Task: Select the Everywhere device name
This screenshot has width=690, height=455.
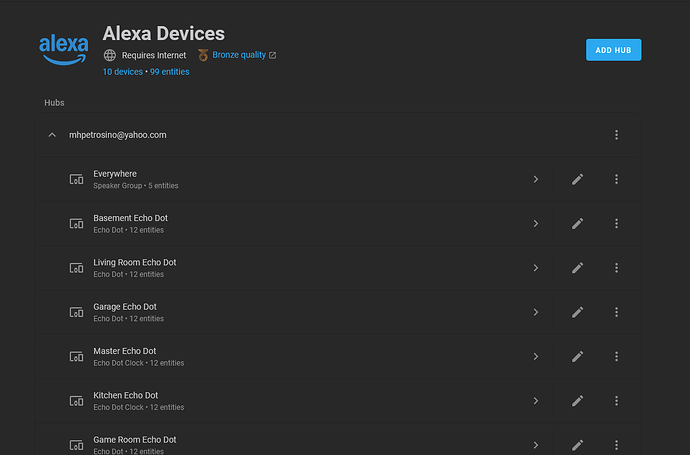Action: (115, 174)
